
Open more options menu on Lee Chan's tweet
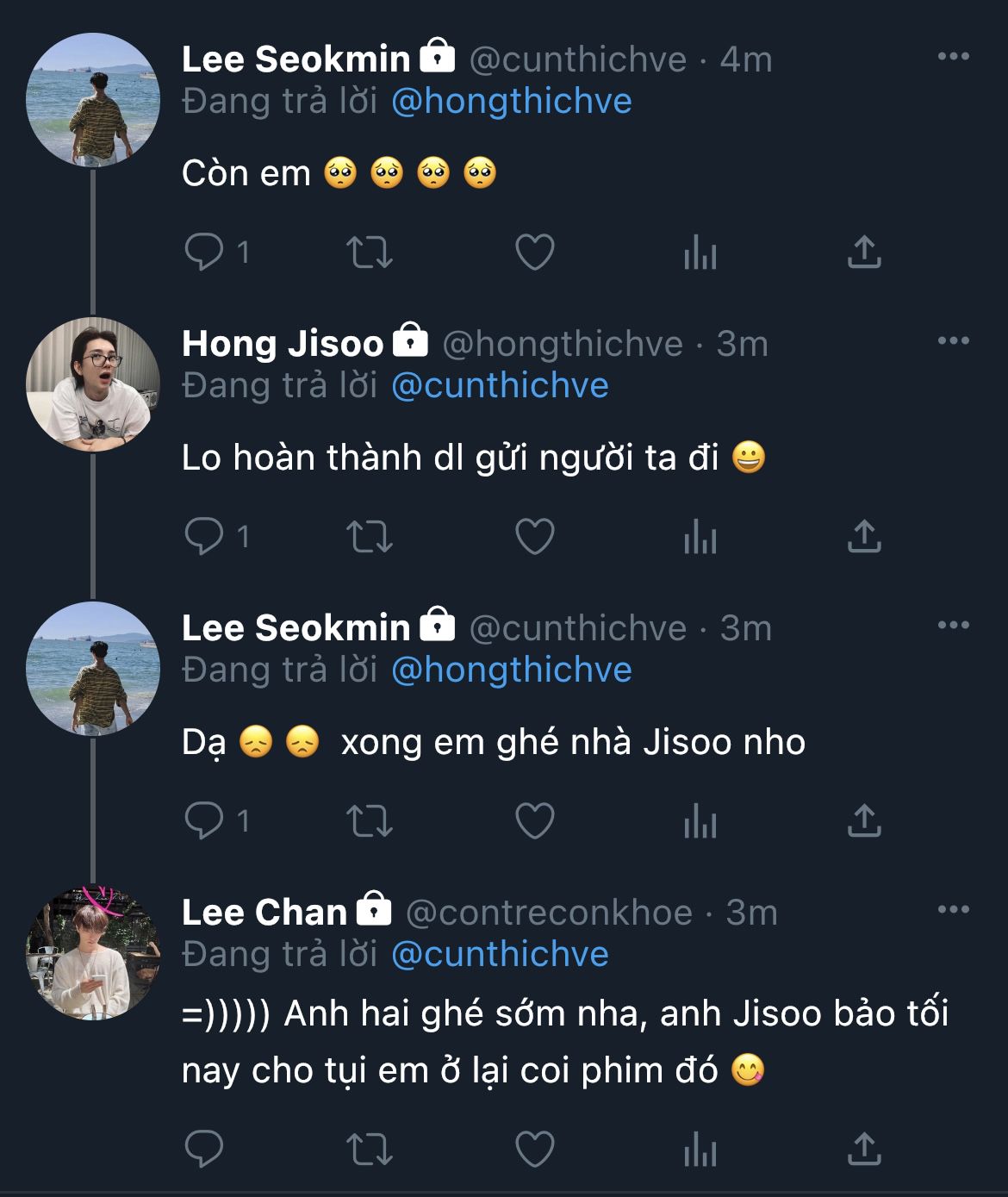953,910
